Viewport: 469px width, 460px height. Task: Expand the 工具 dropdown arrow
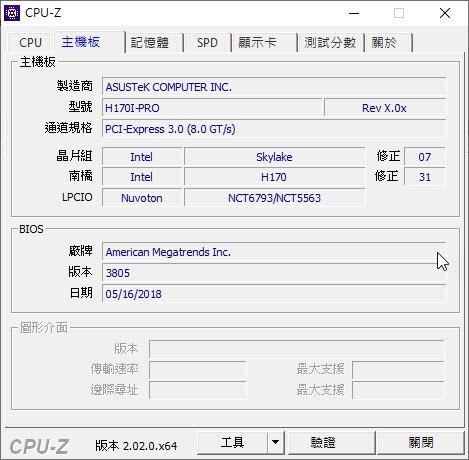(x=275, y=443)
